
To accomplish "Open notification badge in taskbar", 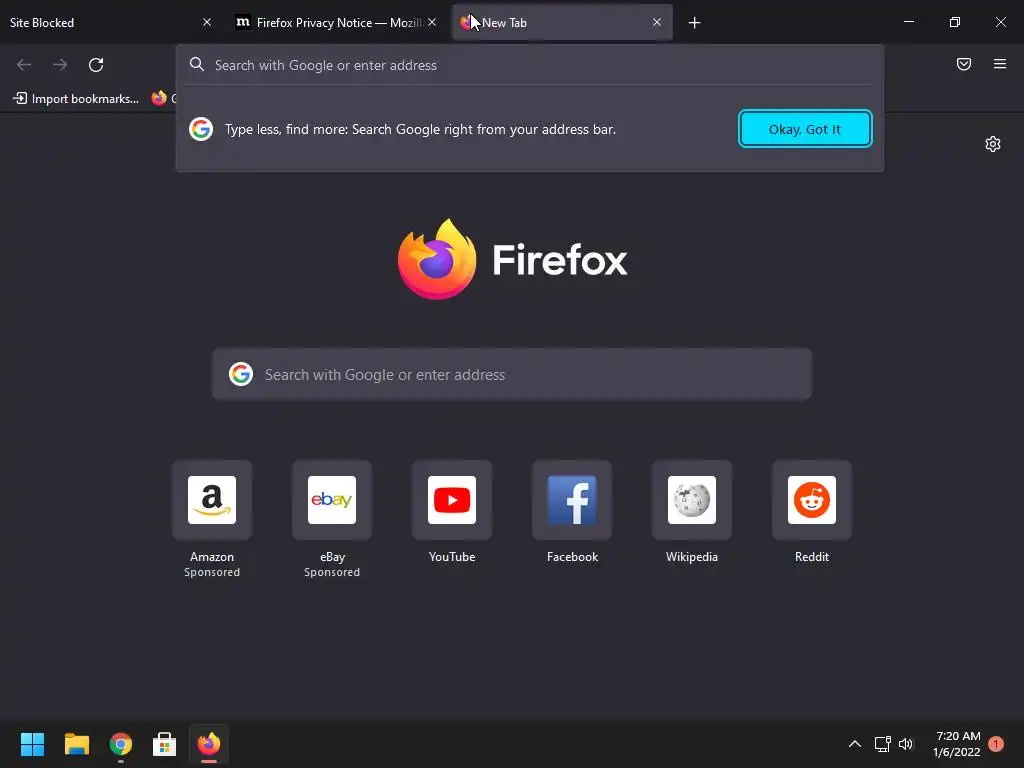I will point(996,743).
